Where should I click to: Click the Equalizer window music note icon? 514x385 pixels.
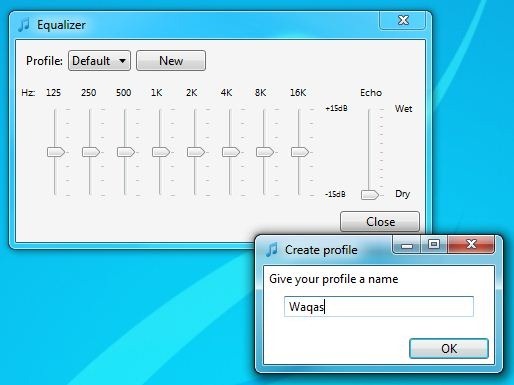[x=24, y=25]
